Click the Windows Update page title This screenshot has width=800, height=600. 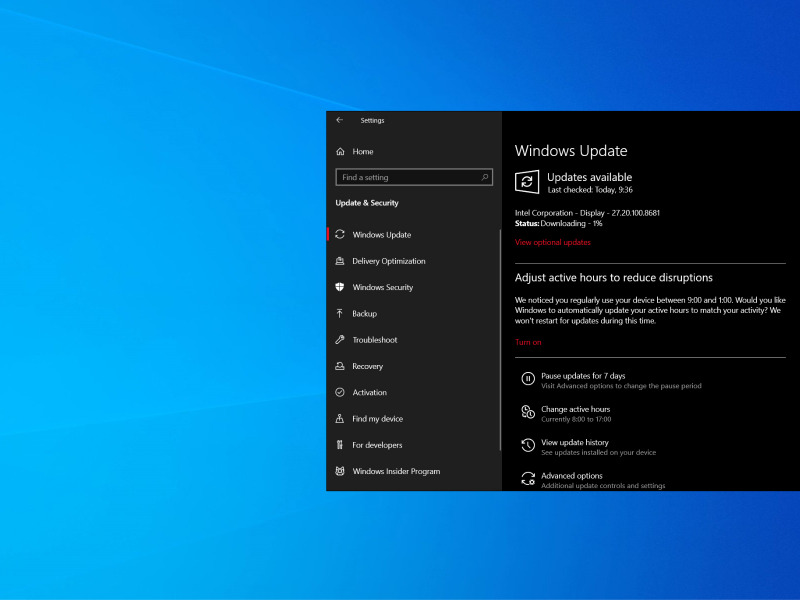point(571,151)
